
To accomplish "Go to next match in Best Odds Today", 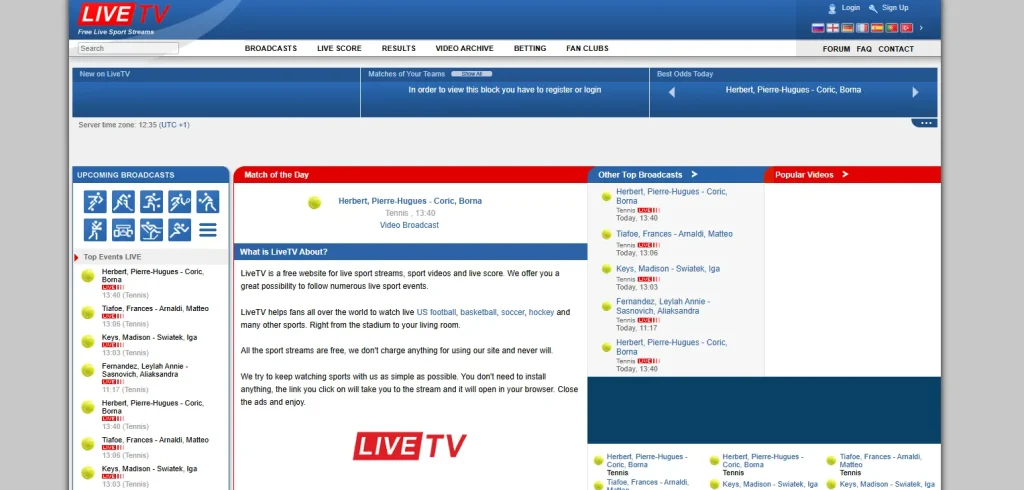I will point(916,92).
